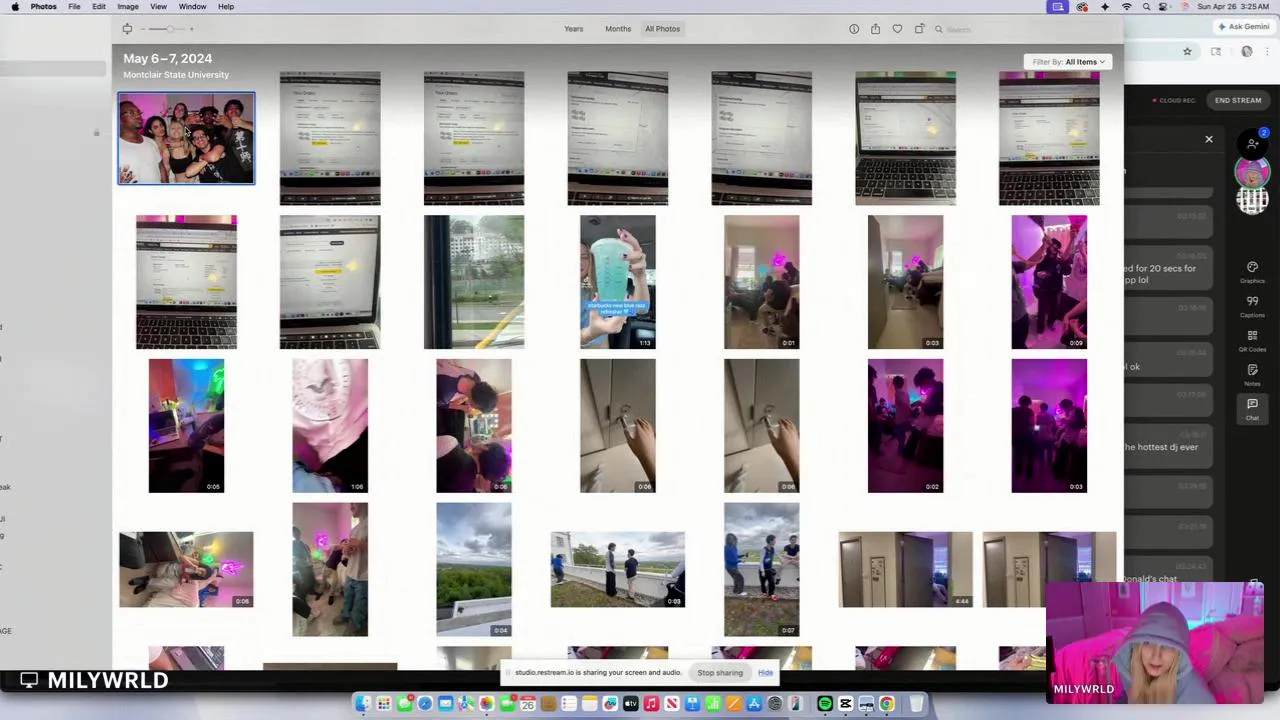
Task: Open Calendar from the Dock
Action: click(x=528, y=704)
